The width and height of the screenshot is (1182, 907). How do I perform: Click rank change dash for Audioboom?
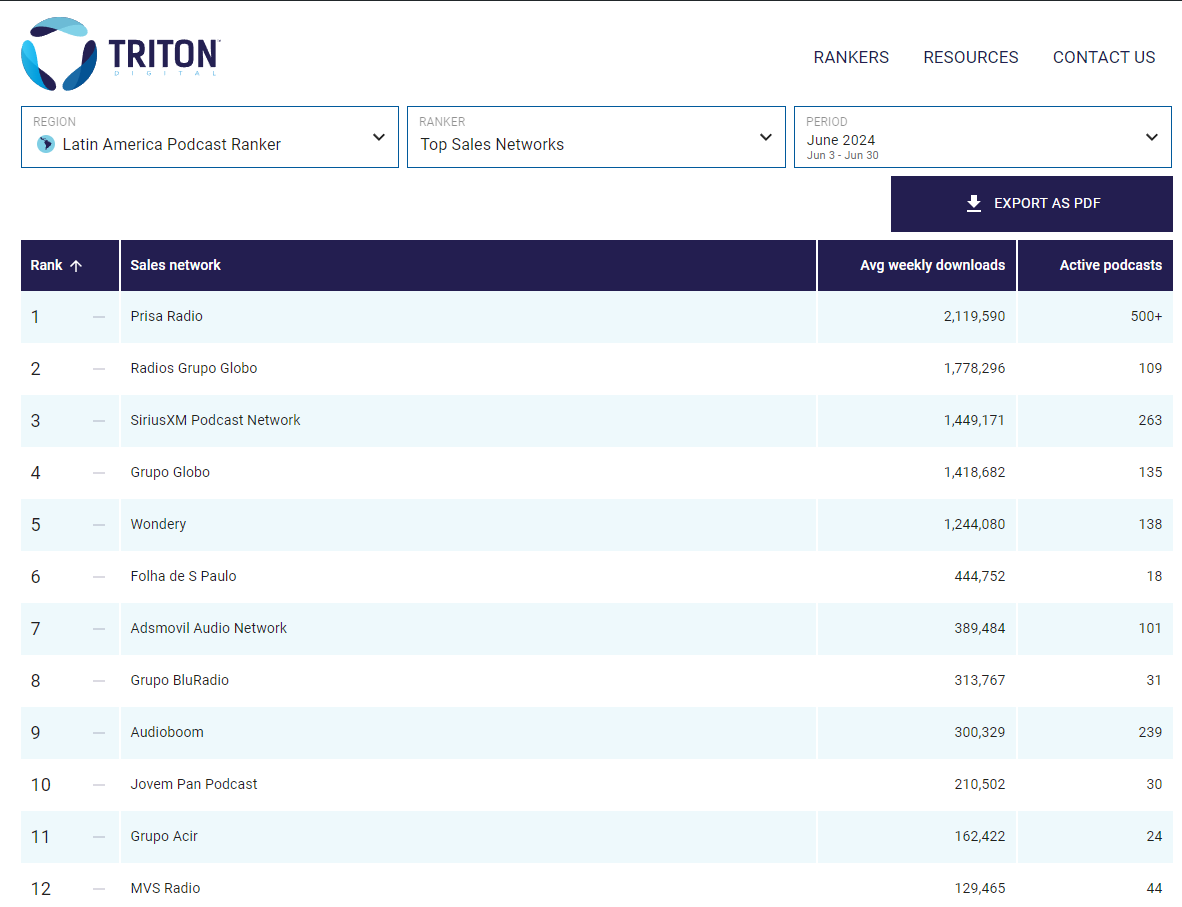(99, 733)
